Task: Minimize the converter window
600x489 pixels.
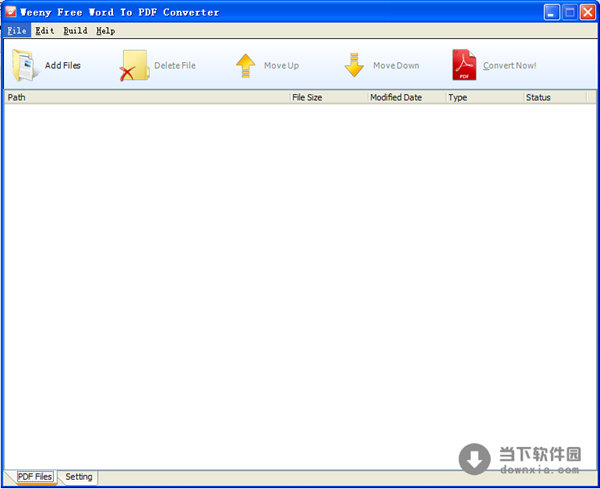Action: [x=552, y=12]
